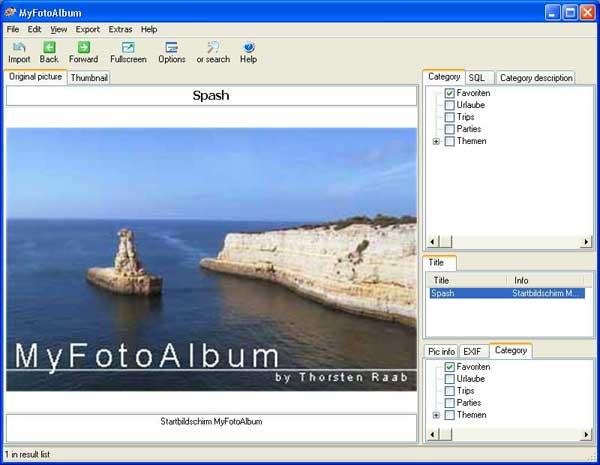Maximize the MyFotoAlbum window

tap(570, 13)
